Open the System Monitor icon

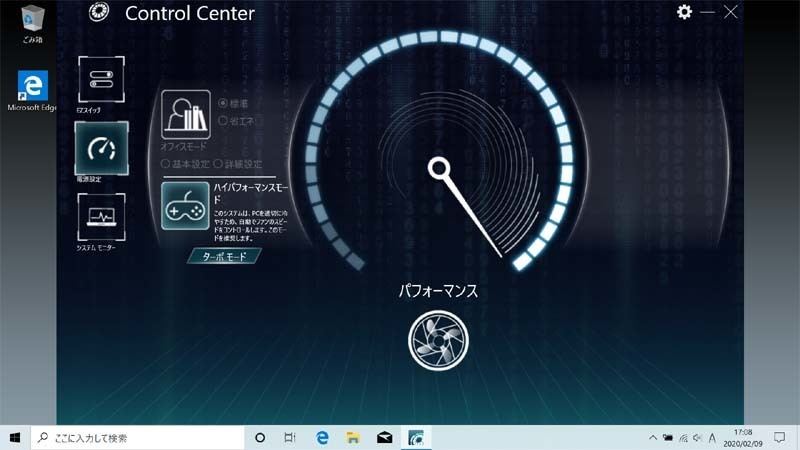(x=101, y=217)
